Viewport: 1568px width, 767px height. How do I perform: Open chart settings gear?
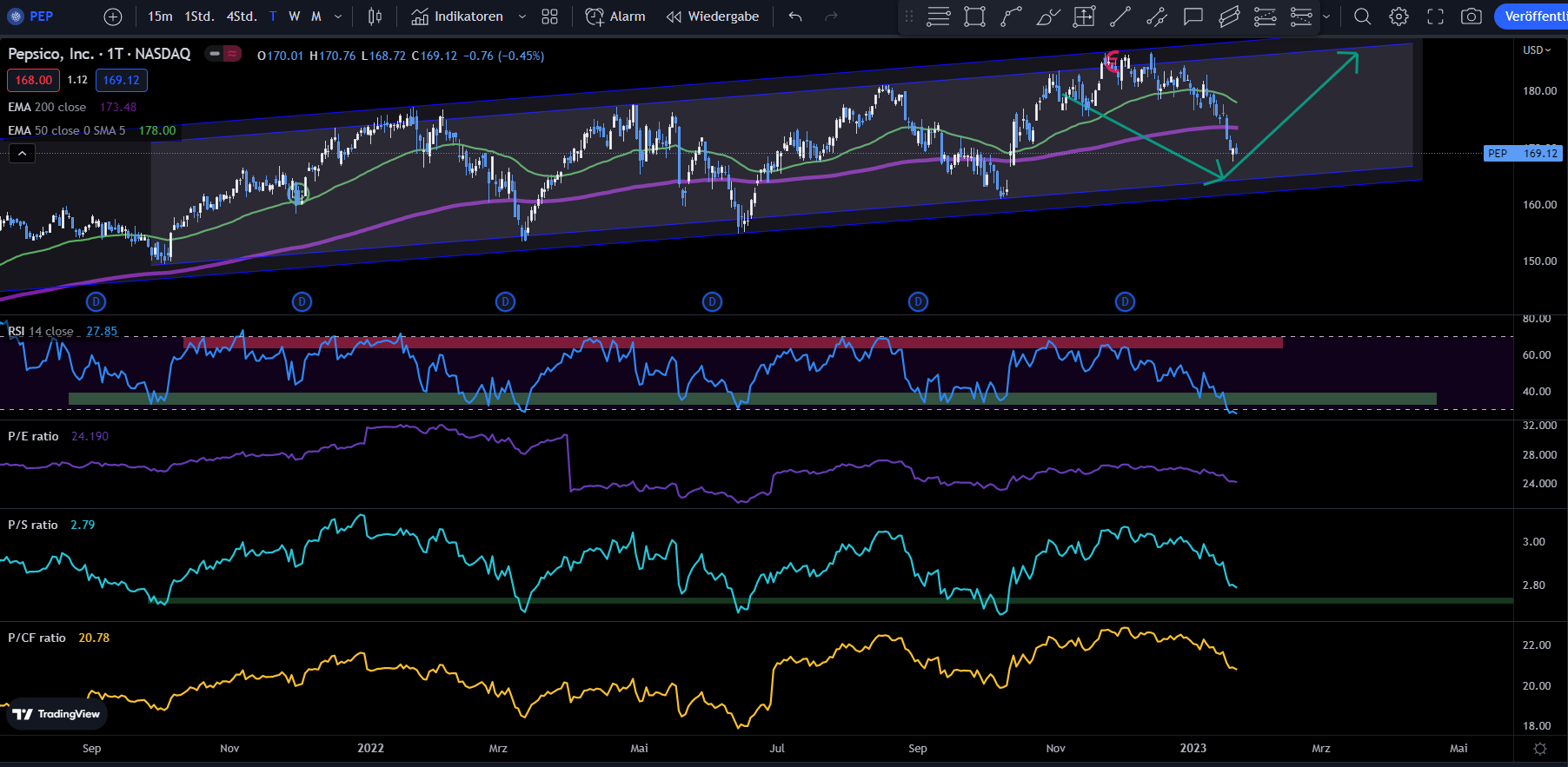click(1399, 17)
